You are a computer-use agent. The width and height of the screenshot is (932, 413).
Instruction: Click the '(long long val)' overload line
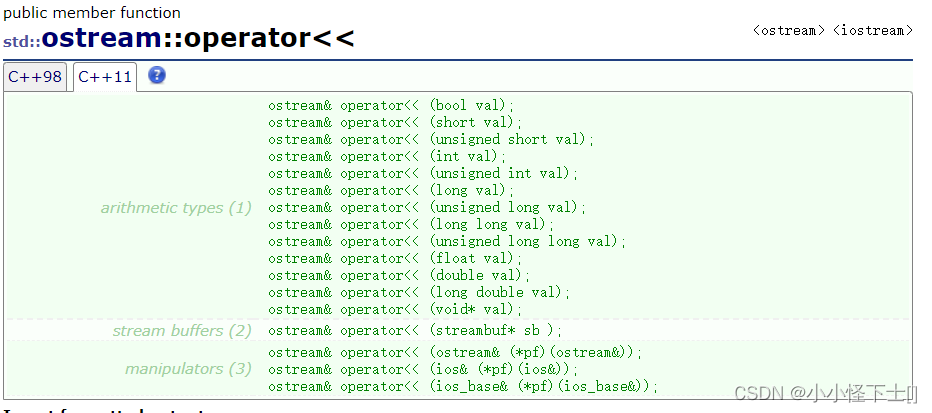[411, 225]
